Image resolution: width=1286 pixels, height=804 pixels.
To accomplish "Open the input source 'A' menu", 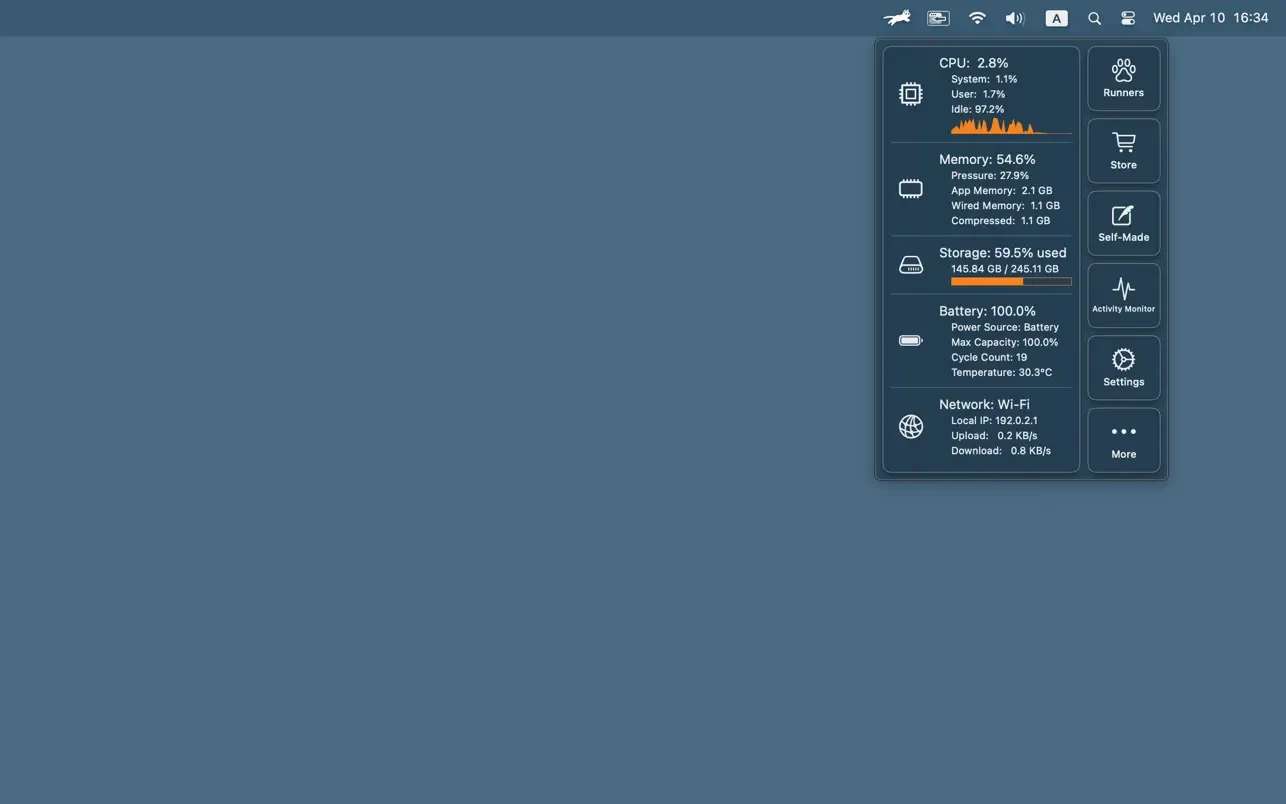I will pos(1056,18).
